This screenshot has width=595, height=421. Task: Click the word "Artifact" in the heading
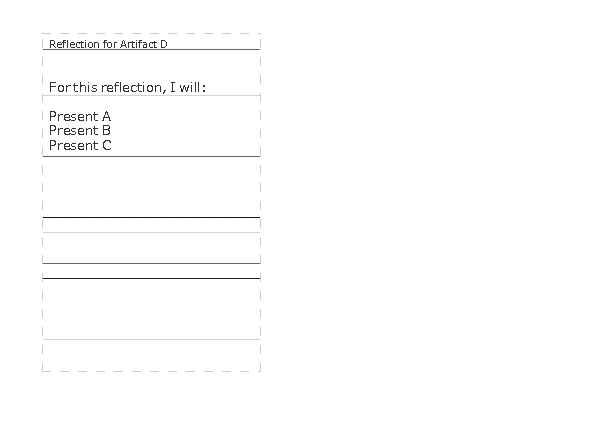click(138, 44)
